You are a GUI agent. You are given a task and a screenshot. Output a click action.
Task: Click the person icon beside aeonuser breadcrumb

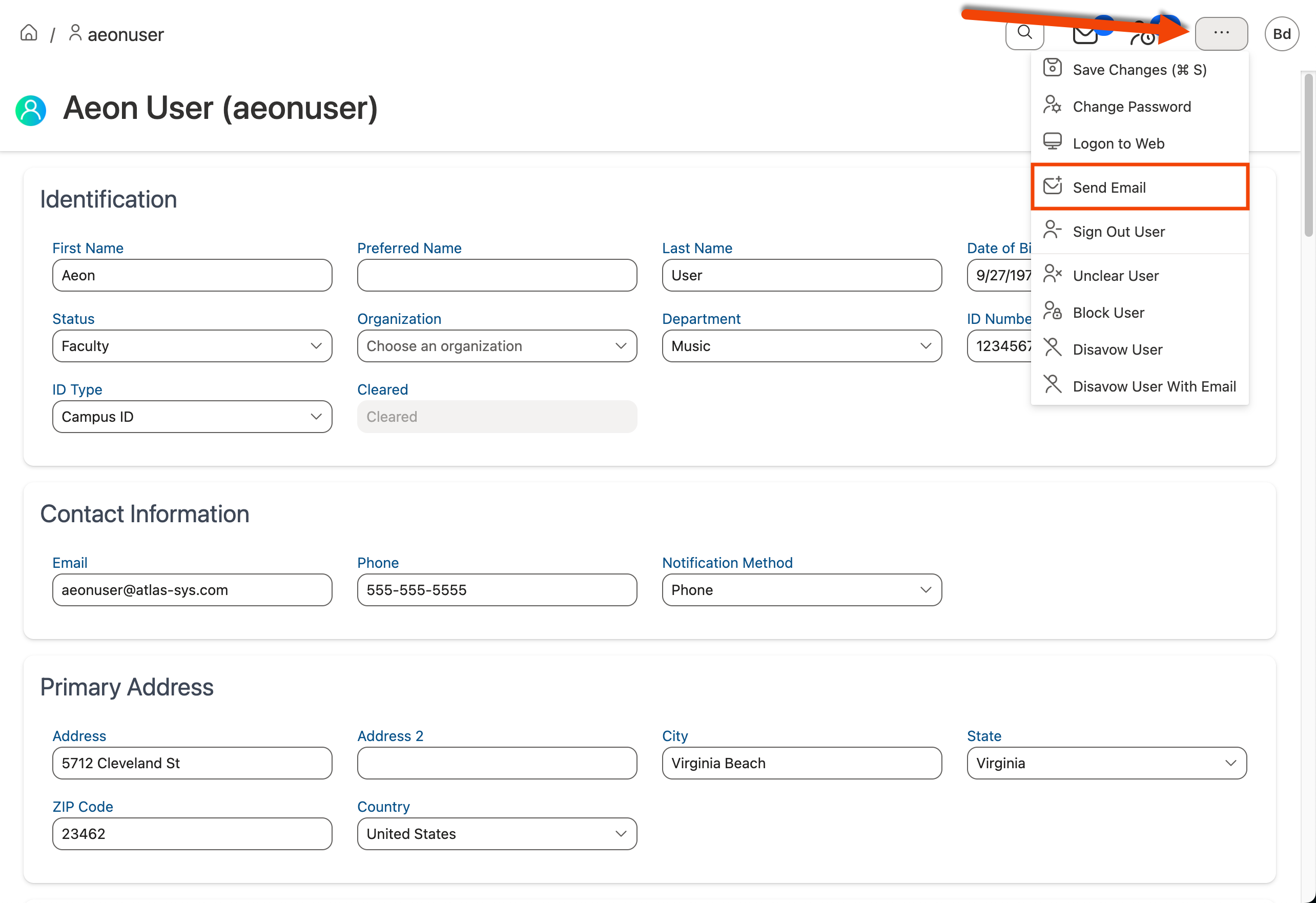coord(75,33)
